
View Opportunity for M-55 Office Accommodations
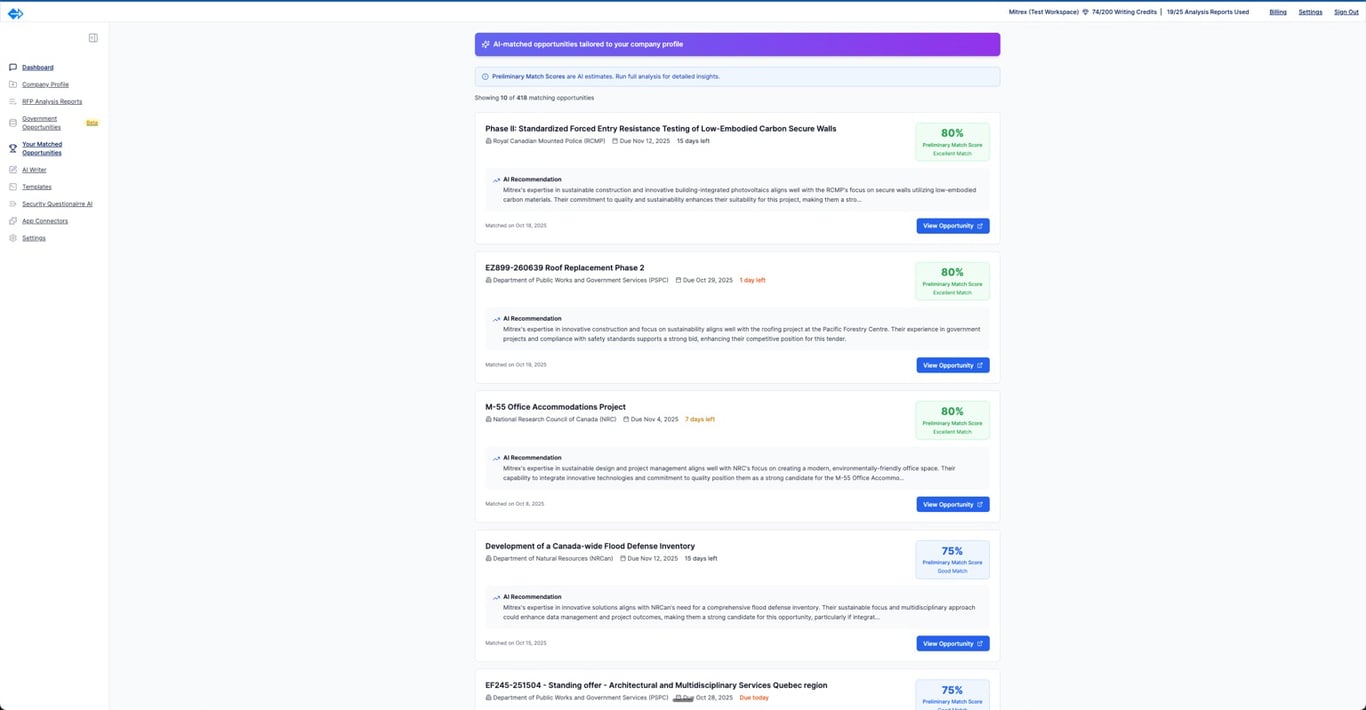(952, 504)
